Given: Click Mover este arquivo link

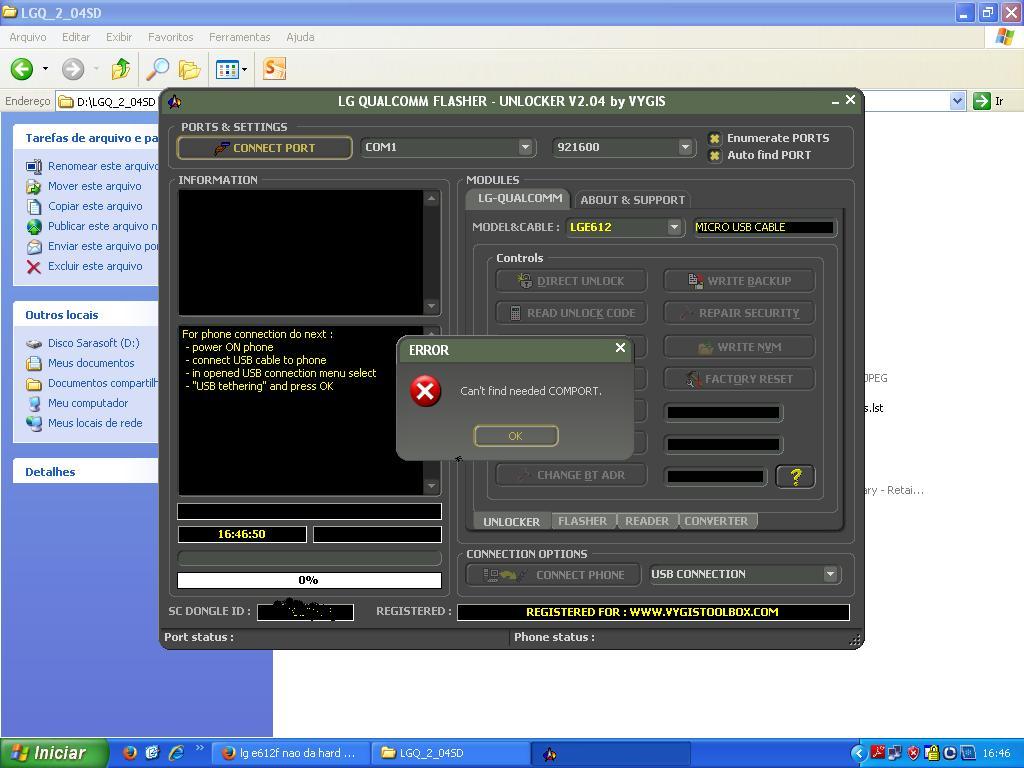Looking at the screenshot, I should point(95,186).
